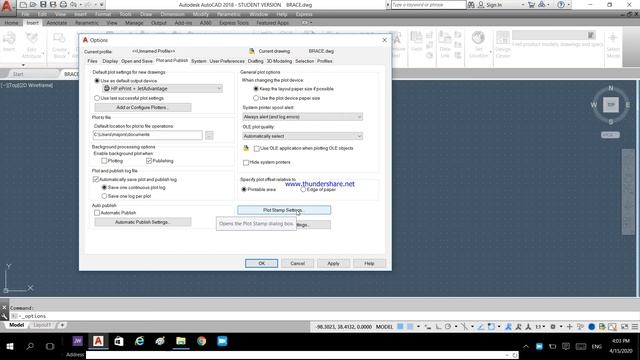Click the blue Hardware acceleration circle in status bar
The image size is (640, 360).
tap(591, 327)
